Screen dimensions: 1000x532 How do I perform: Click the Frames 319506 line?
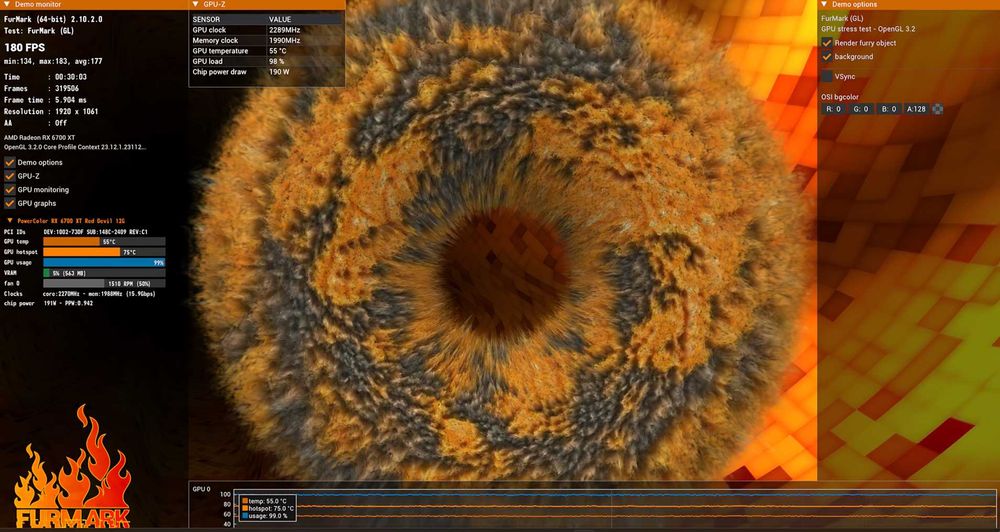point(41,89)
